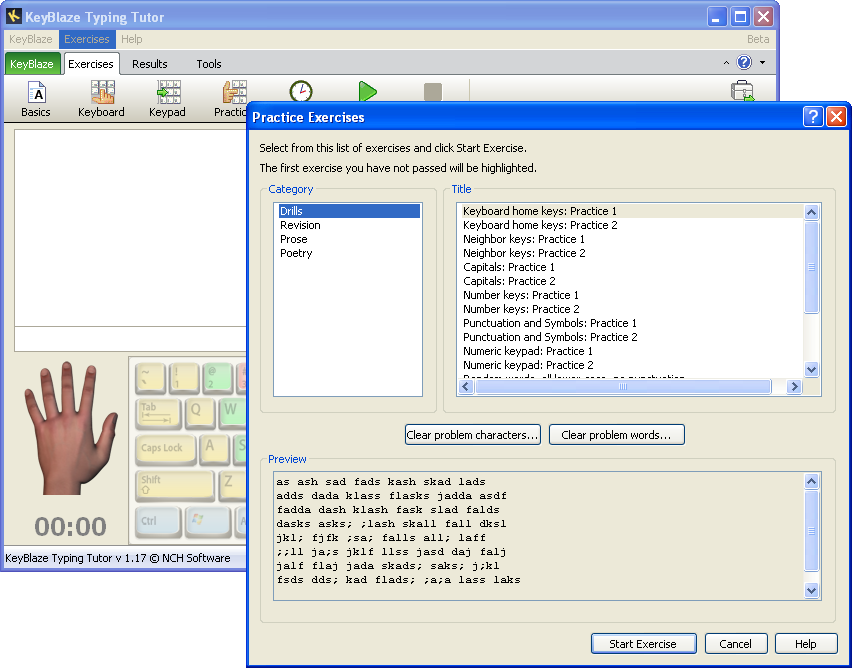Switch to the green KeyBlaze tab
Image resolution: width=852 pixels, height=668 pixels.
coord(32,64)
